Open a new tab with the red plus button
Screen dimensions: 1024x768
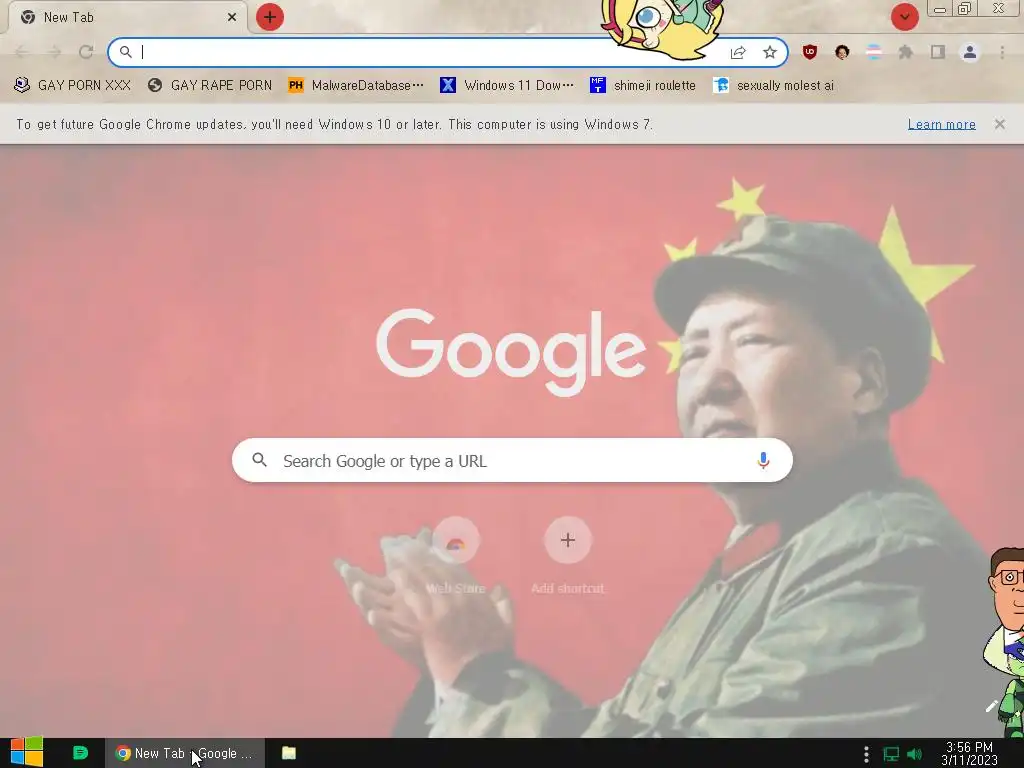click(x=270, y=17)
